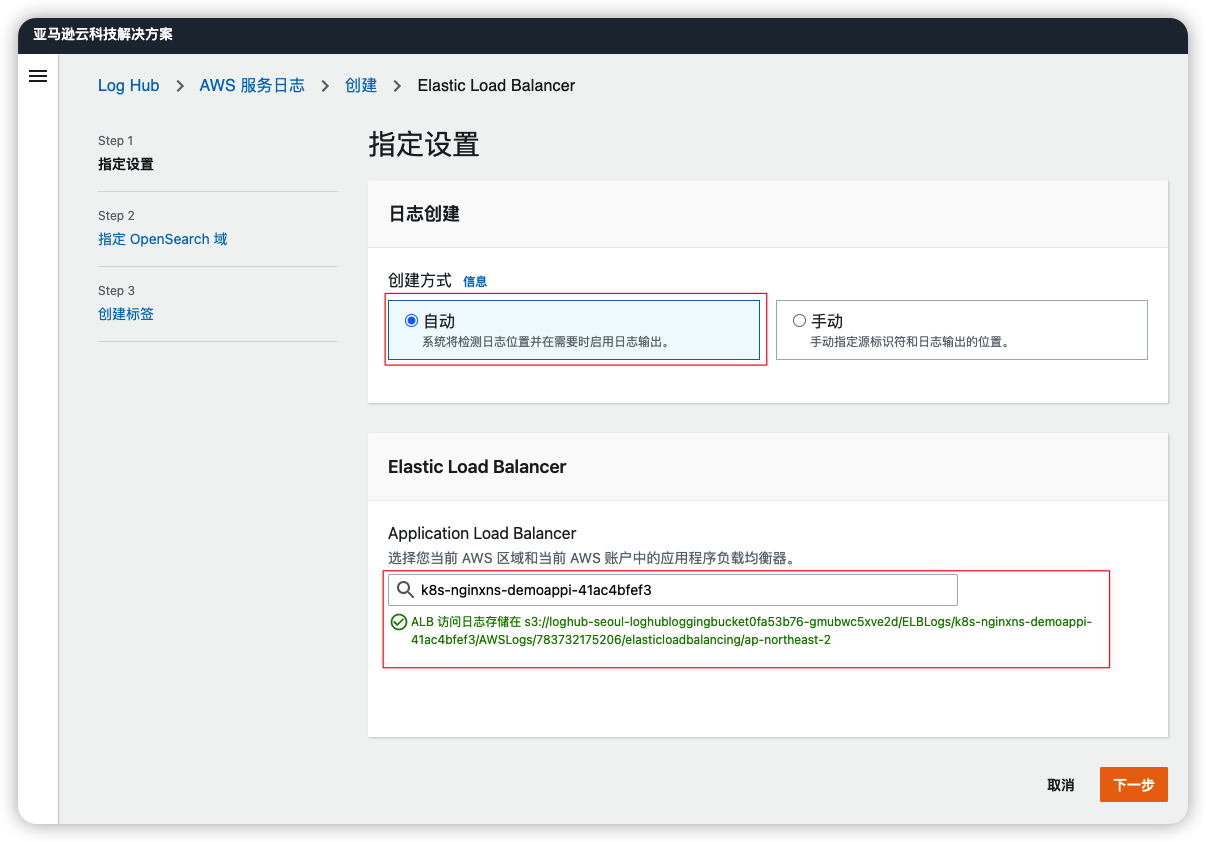Select the 手动 radio option

coord(799,321)
